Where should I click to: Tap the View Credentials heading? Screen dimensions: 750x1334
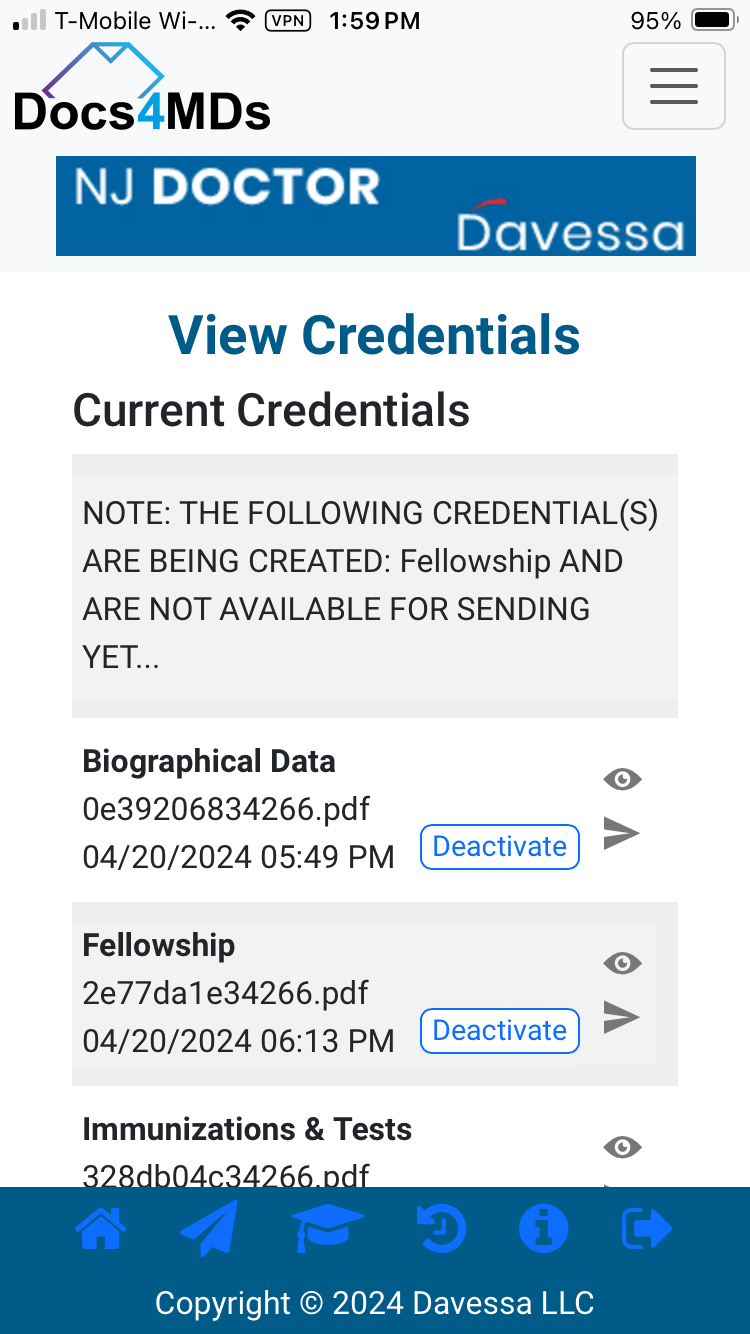374,335
